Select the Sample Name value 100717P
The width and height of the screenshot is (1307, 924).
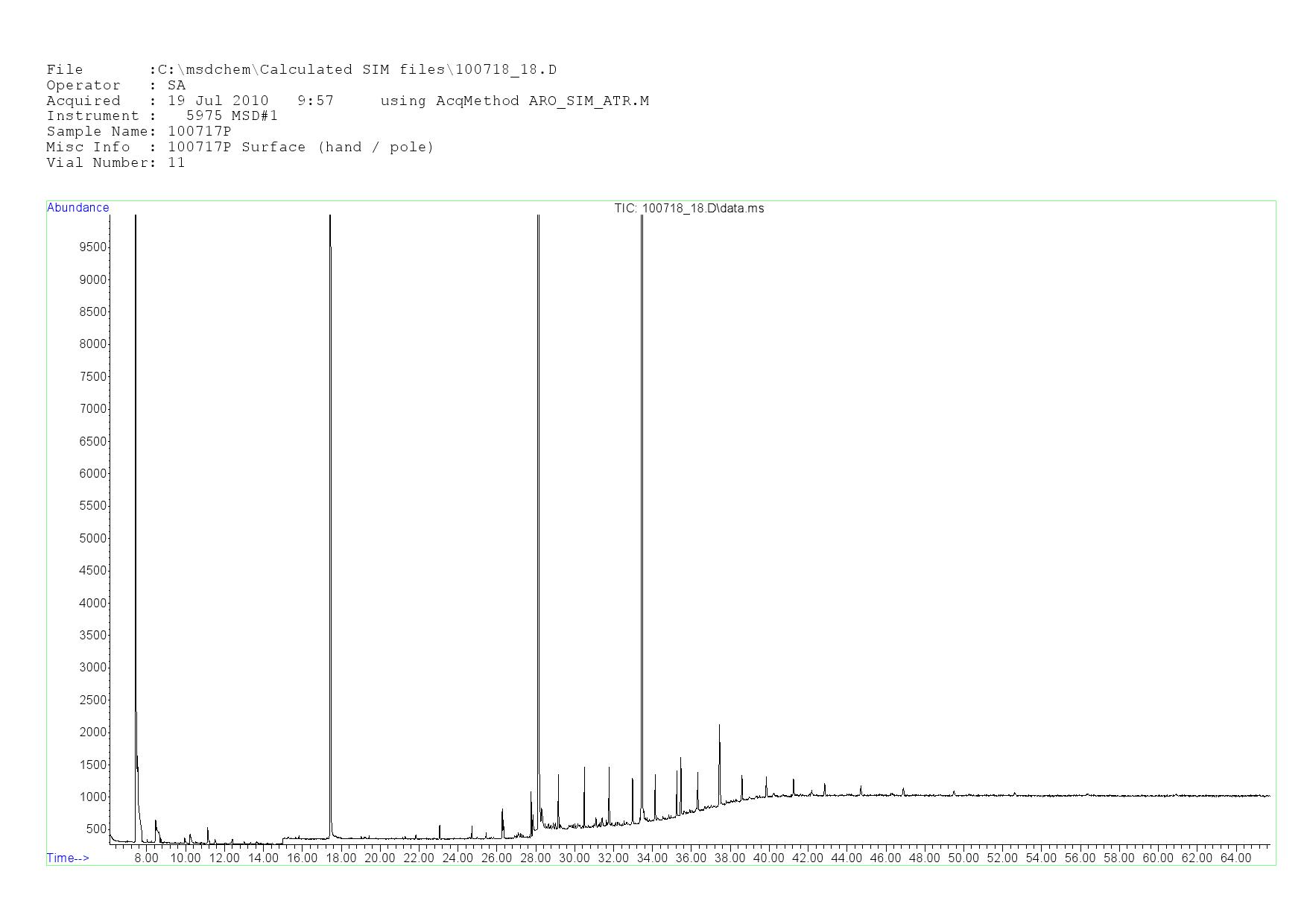(199, 132)
